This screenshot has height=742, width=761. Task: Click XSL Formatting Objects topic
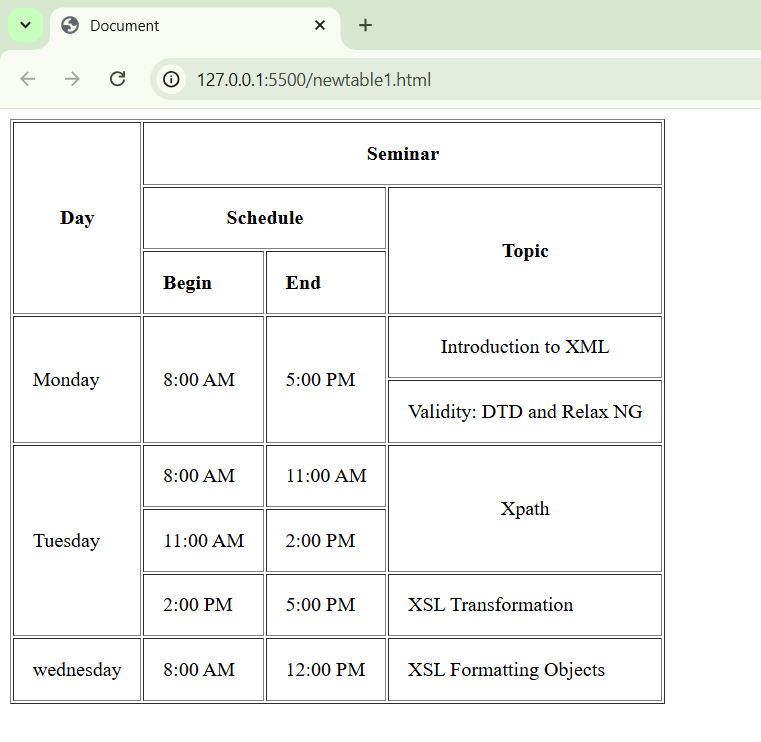click(x=525, y=670)
